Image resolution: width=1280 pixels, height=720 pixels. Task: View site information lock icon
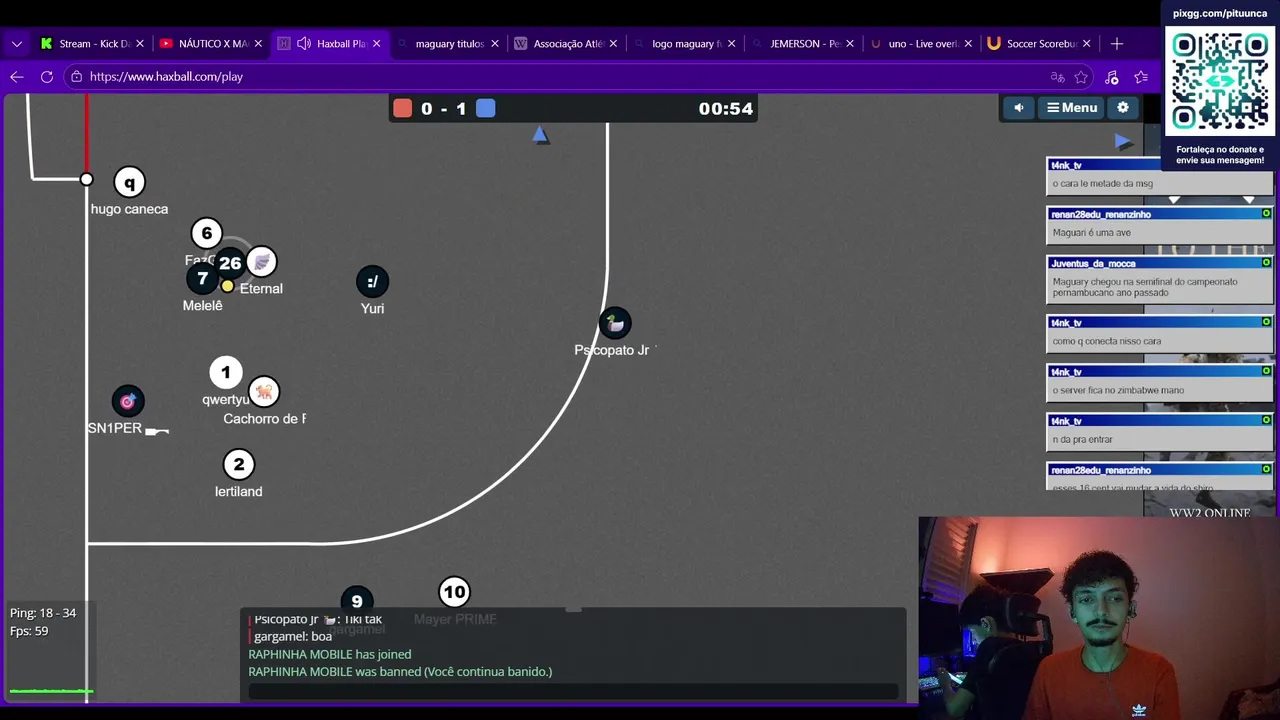76,77
